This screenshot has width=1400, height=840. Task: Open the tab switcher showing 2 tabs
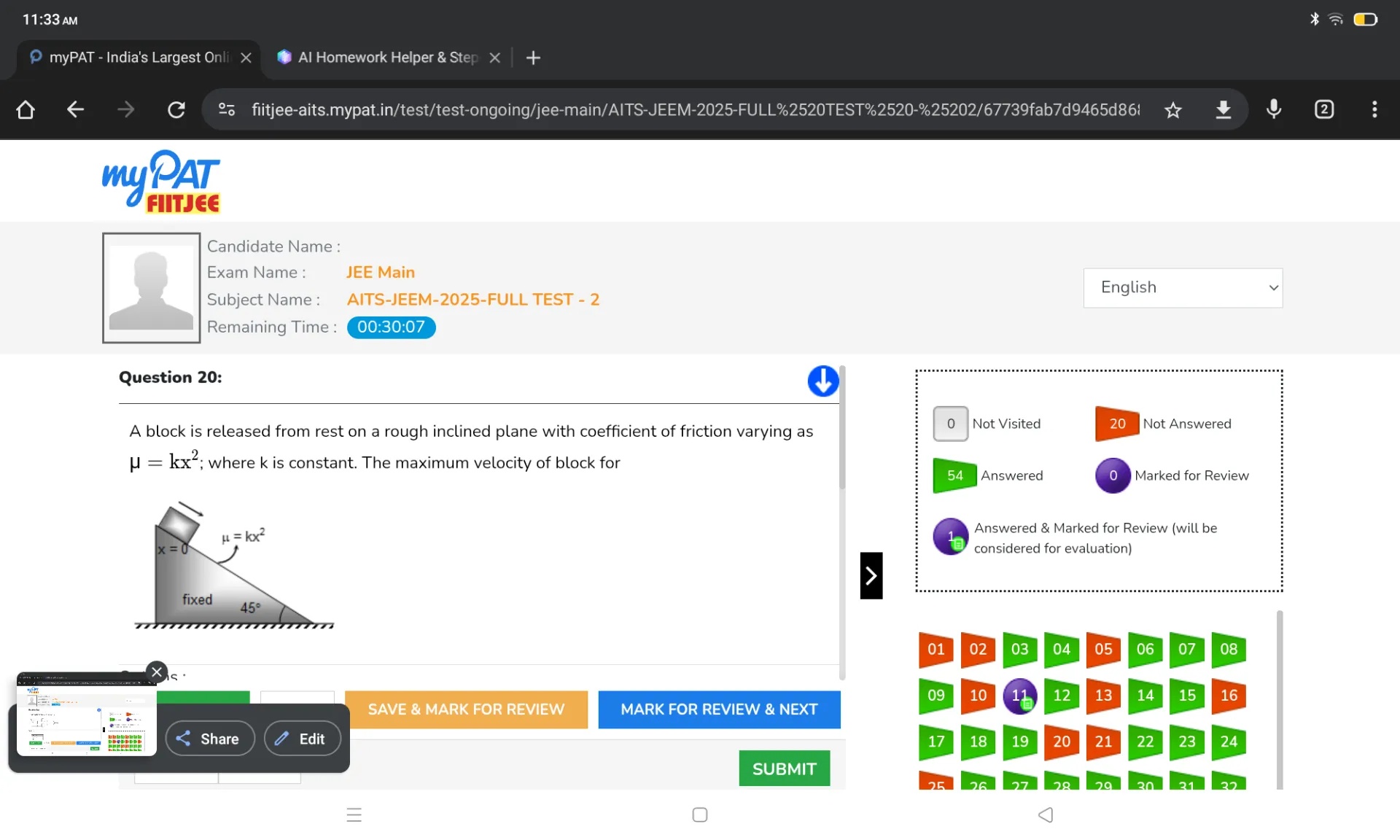click(1323, 109)
